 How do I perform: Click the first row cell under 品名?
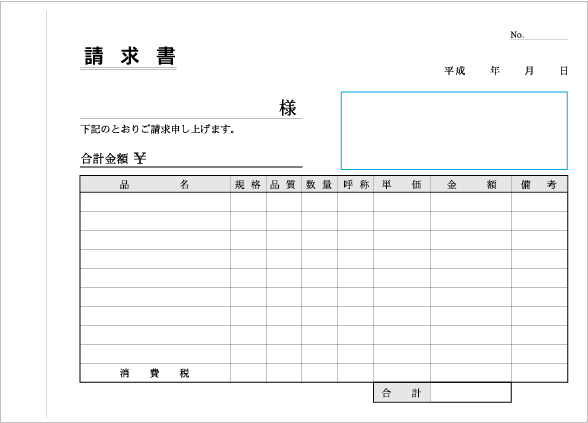tap(155, 202)
